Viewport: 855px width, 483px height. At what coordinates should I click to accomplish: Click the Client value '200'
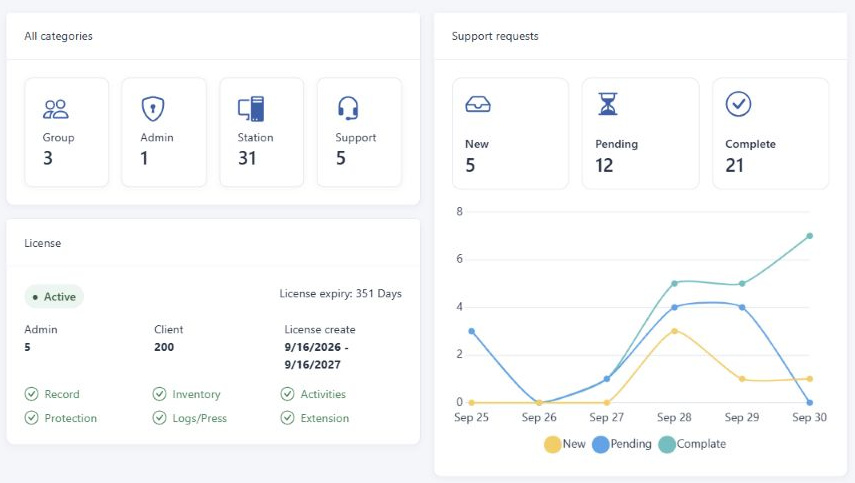click(164, 347)
